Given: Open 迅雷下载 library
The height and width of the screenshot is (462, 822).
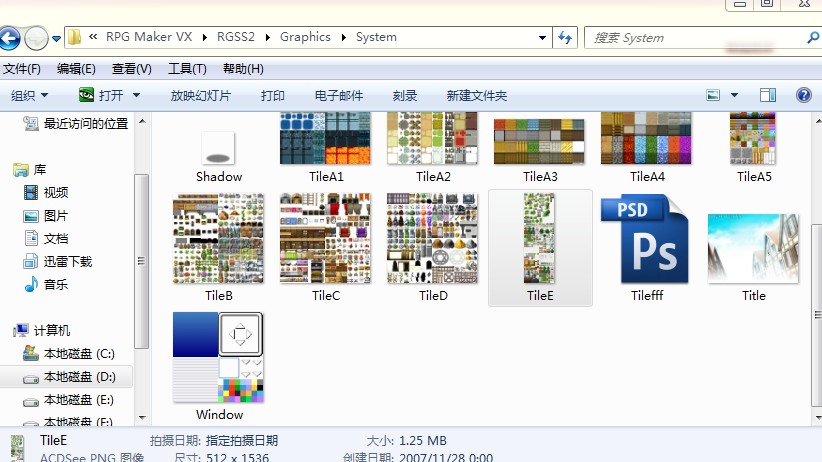Looking at the screenshot, I should (x=58, y=261).
